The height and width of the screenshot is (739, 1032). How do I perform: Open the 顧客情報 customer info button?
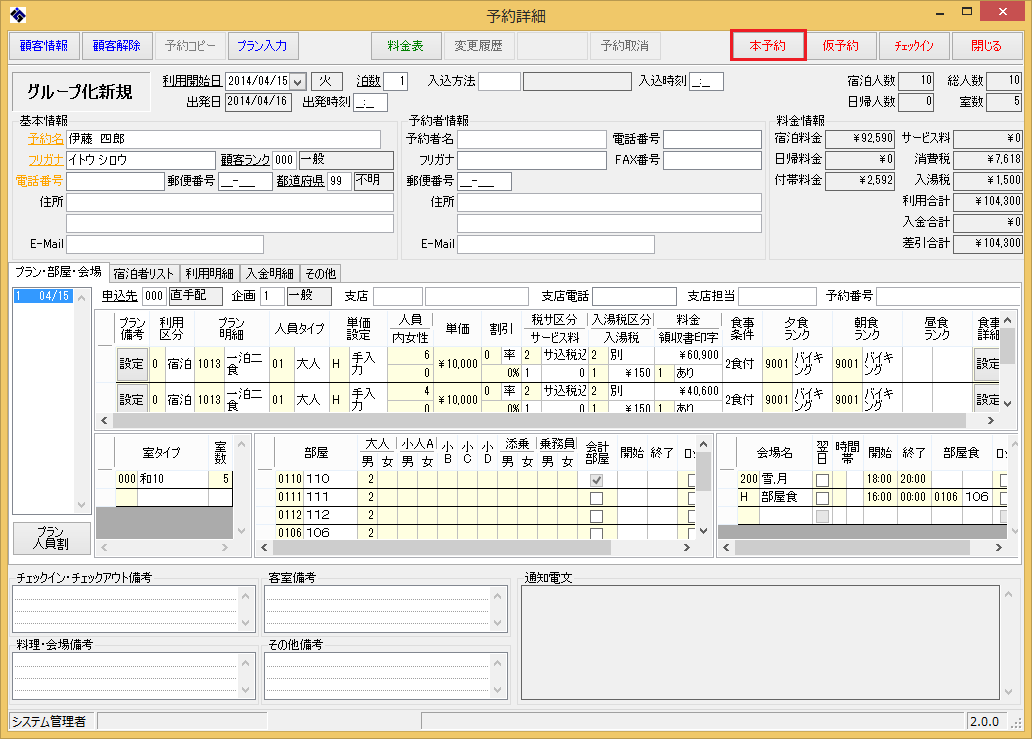pos(44,45)
